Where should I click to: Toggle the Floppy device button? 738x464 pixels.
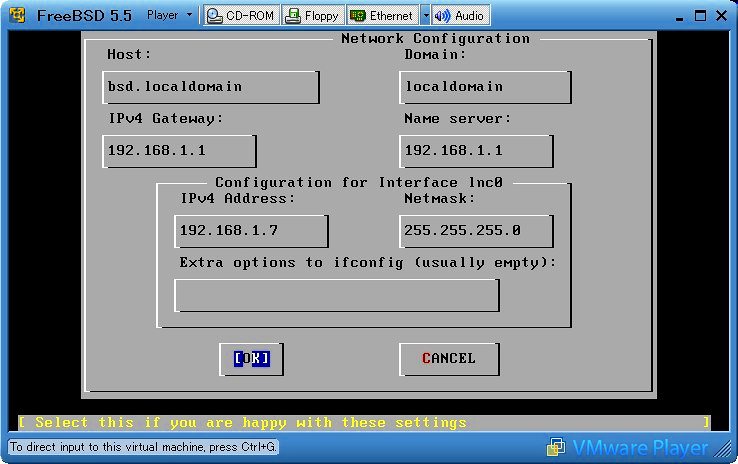click(312, 15)
